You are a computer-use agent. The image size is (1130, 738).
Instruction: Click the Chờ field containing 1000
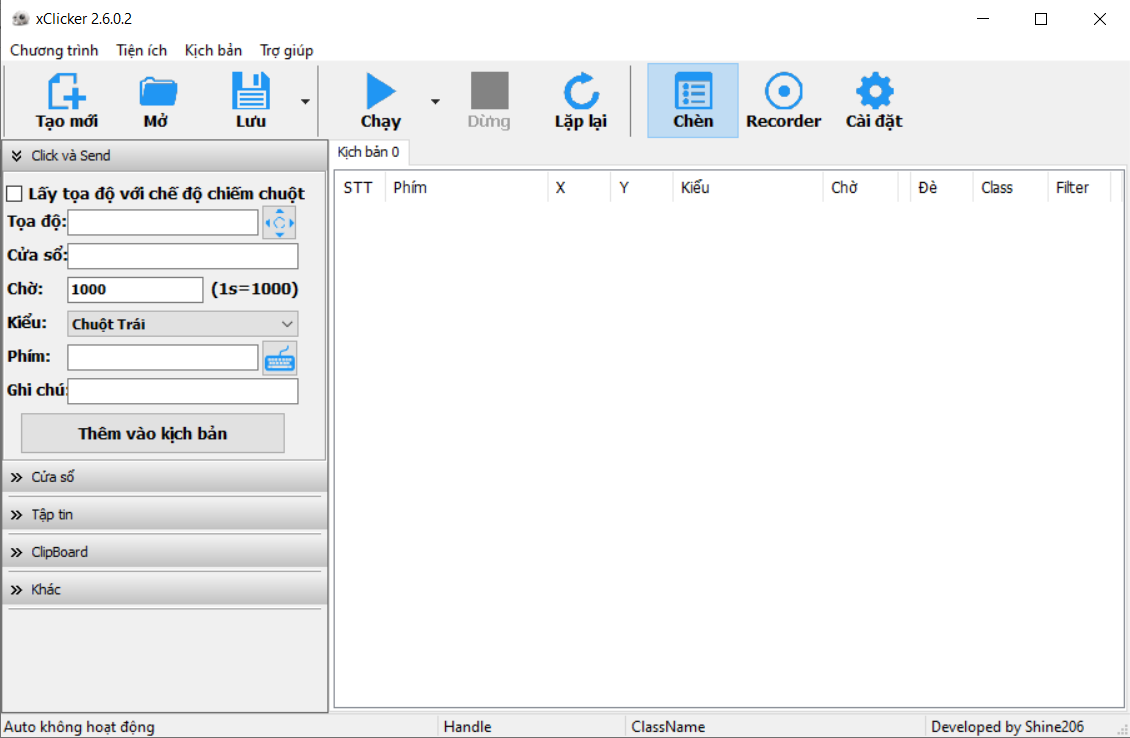[135, 290]
